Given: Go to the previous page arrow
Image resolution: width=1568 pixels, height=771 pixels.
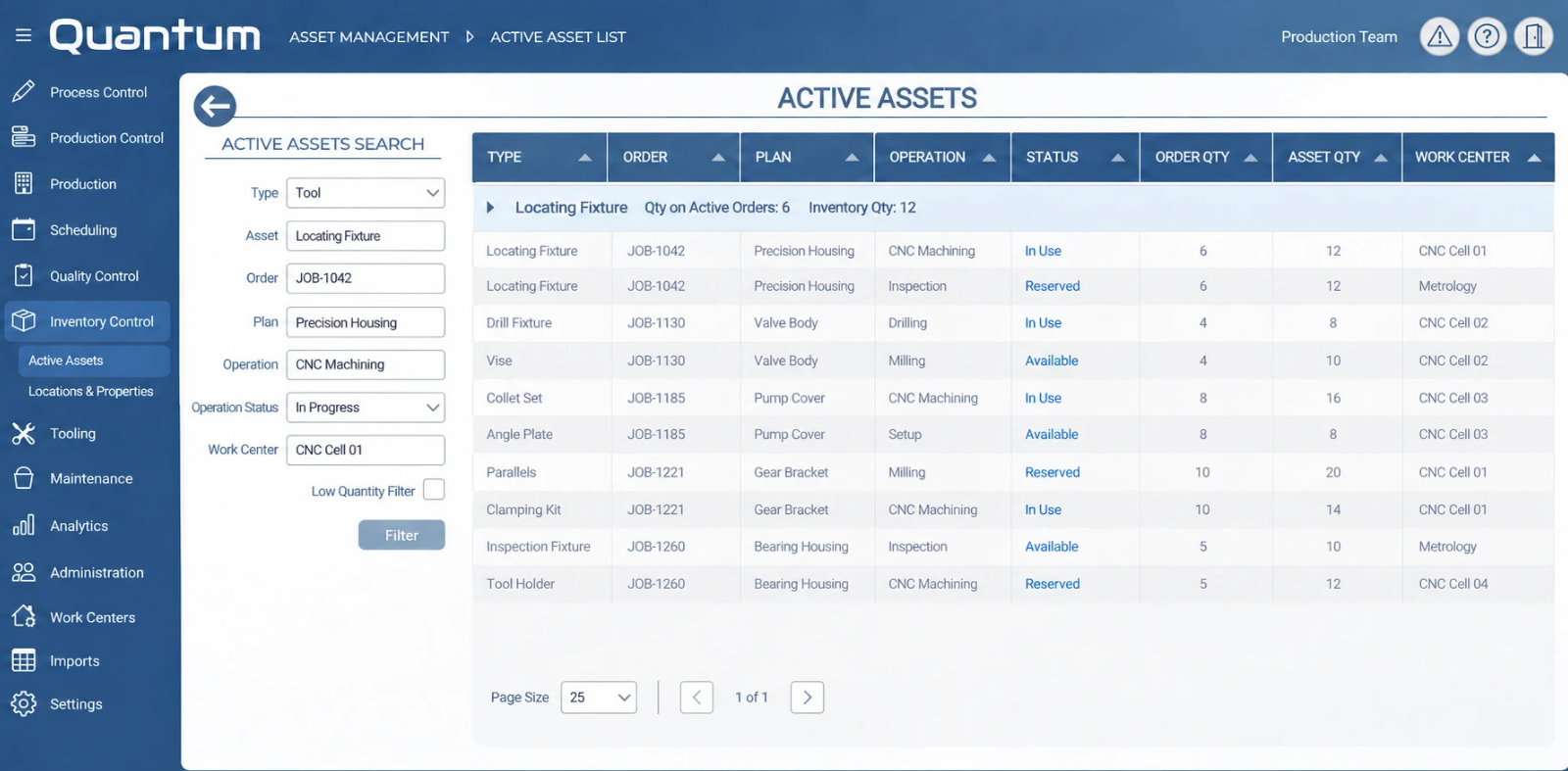Looking at the screenshot, I should click(697, 698).
